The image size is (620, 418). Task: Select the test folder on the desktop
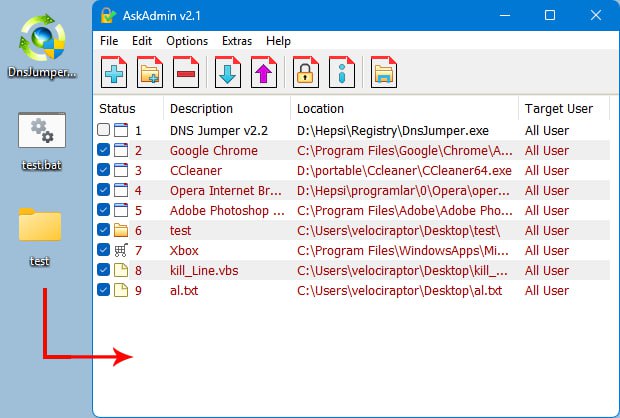(40, 224)
